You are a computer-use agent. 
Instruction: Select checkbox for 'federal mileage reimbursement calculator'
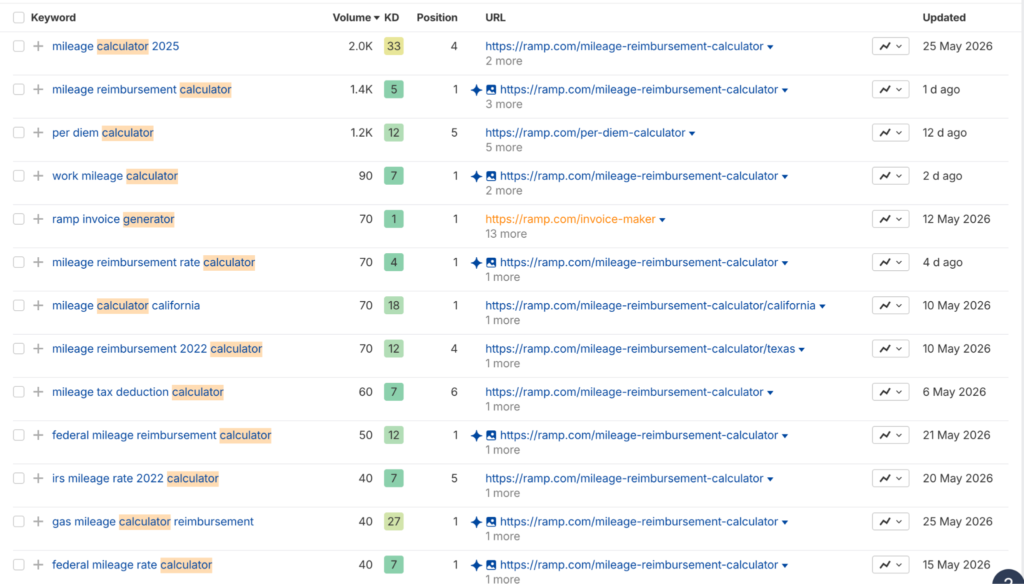tap(18, 435)
